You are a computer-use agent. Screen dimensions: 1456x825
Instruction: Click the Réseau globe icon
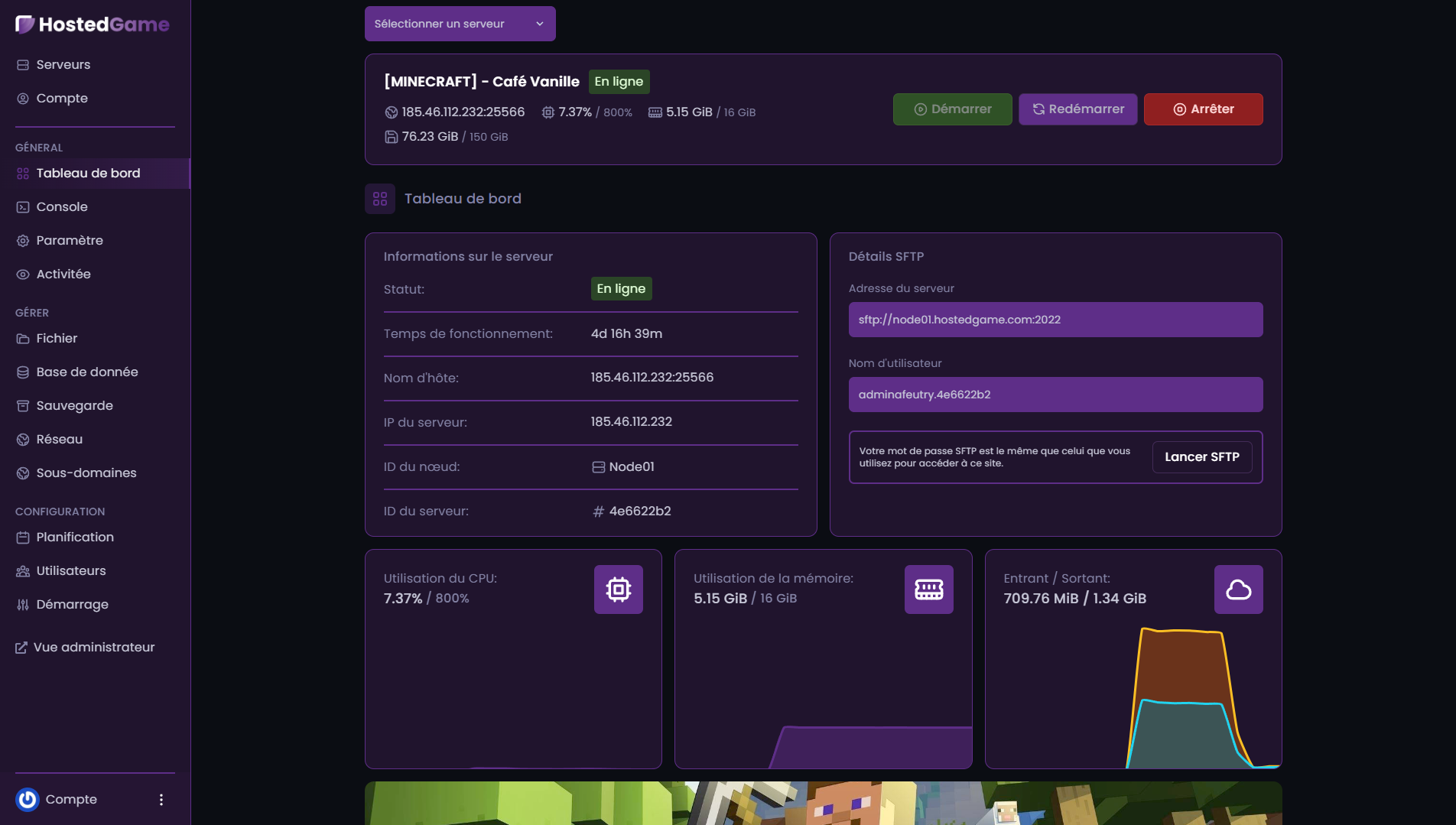pos(23,440)
